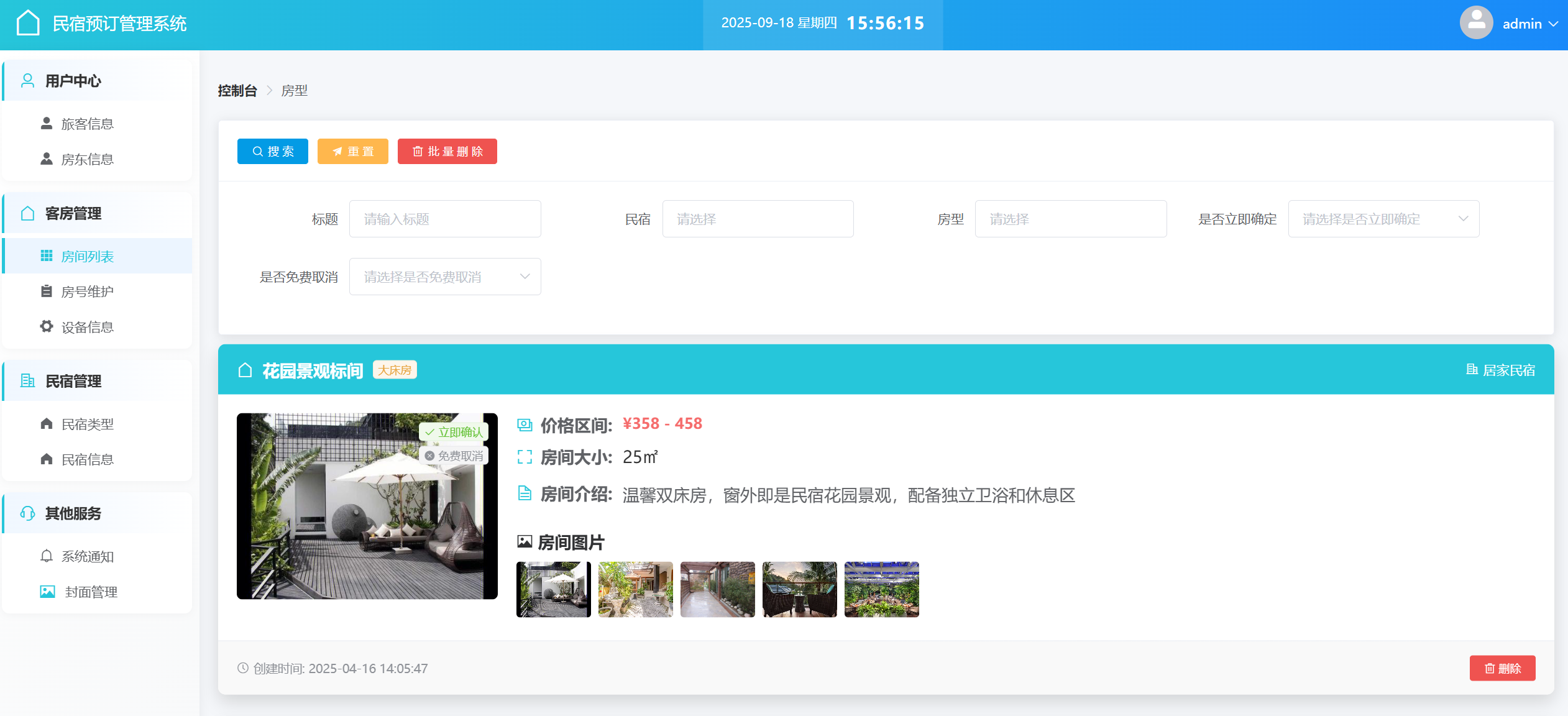Collapse the 用户中心 menu section
The height and width of the screenshot is (716, 1568).
98,81
